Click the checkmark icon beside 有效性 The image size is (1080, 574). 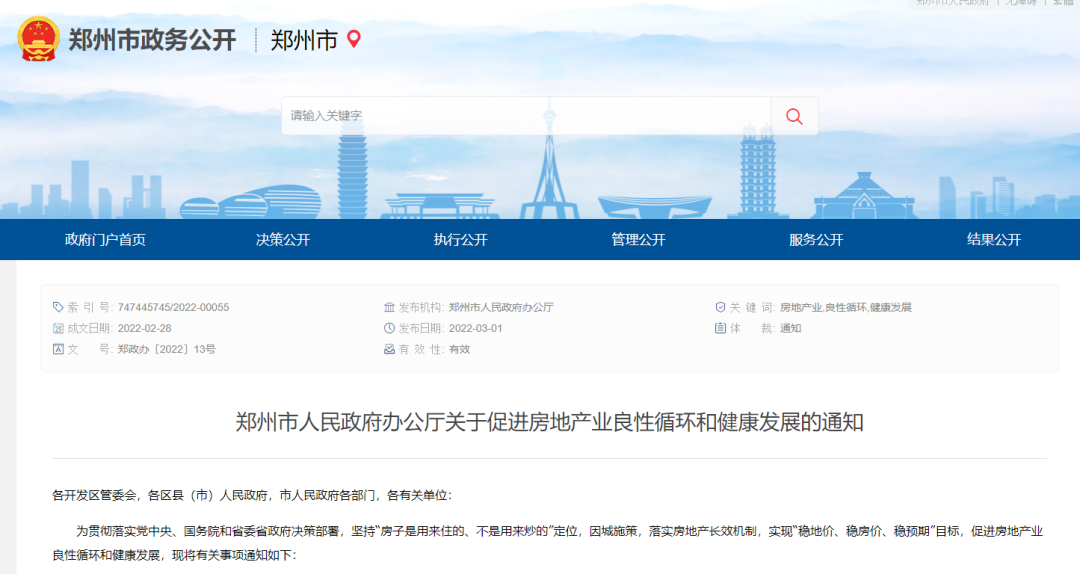coord(389,349)
